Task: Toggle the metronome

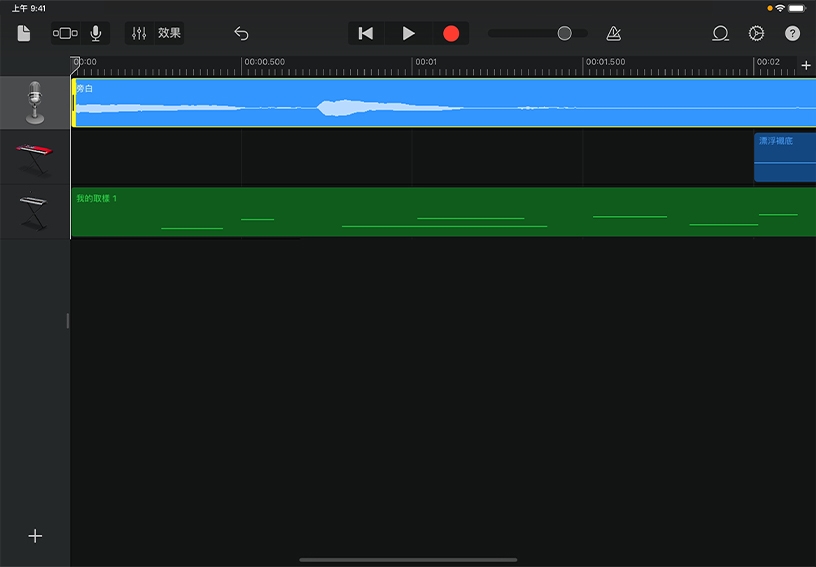Action: coord(613,33)
